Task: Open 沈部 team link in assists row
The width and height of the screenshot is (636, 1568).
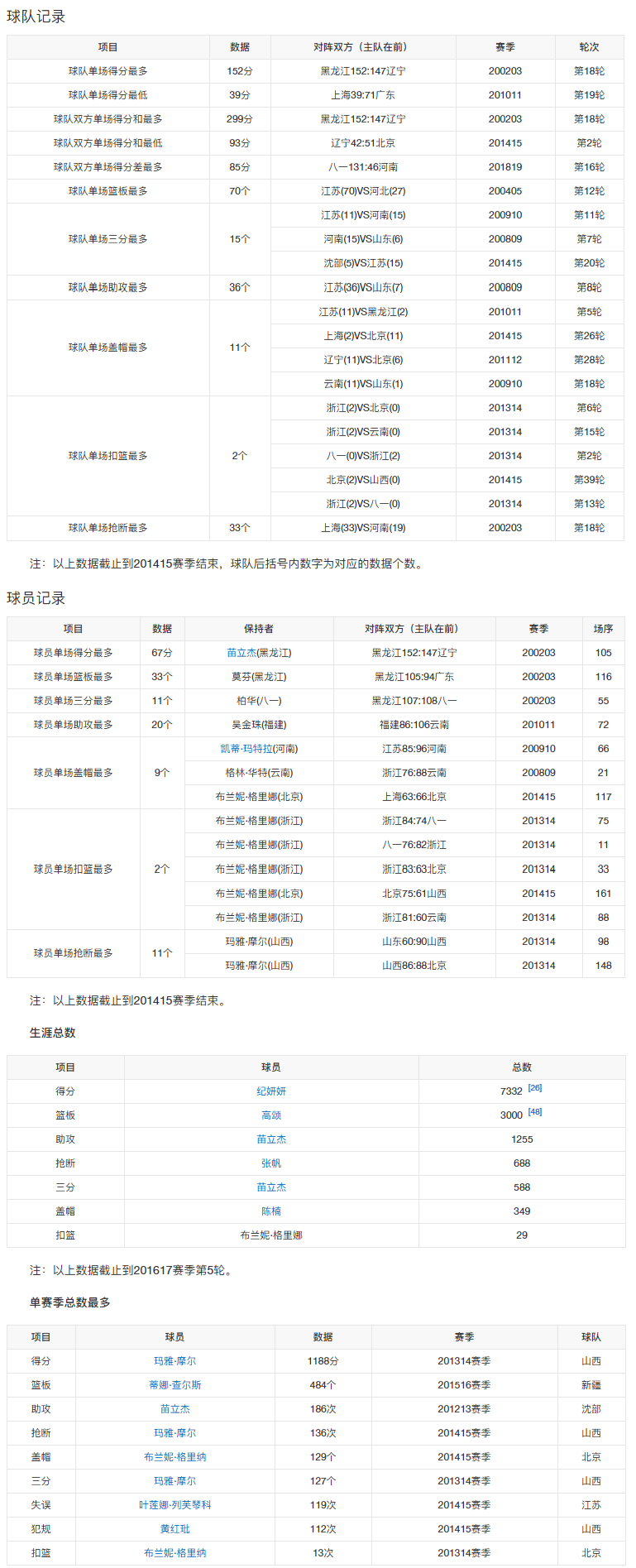Action: pyautogui.click(x=591, y=1409)
